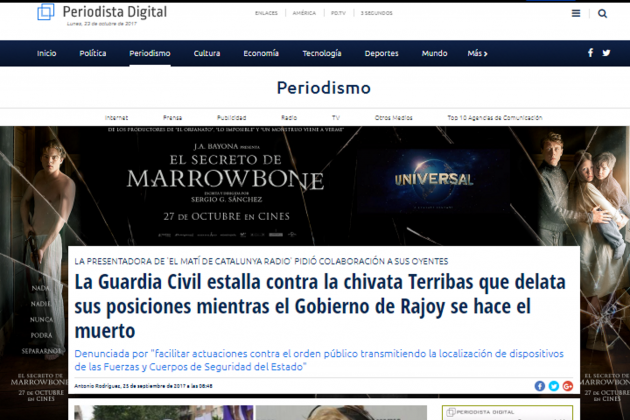Visit the Facebook page from the navbar
This screenshot has width=630, height=420.
pos(590,53)
